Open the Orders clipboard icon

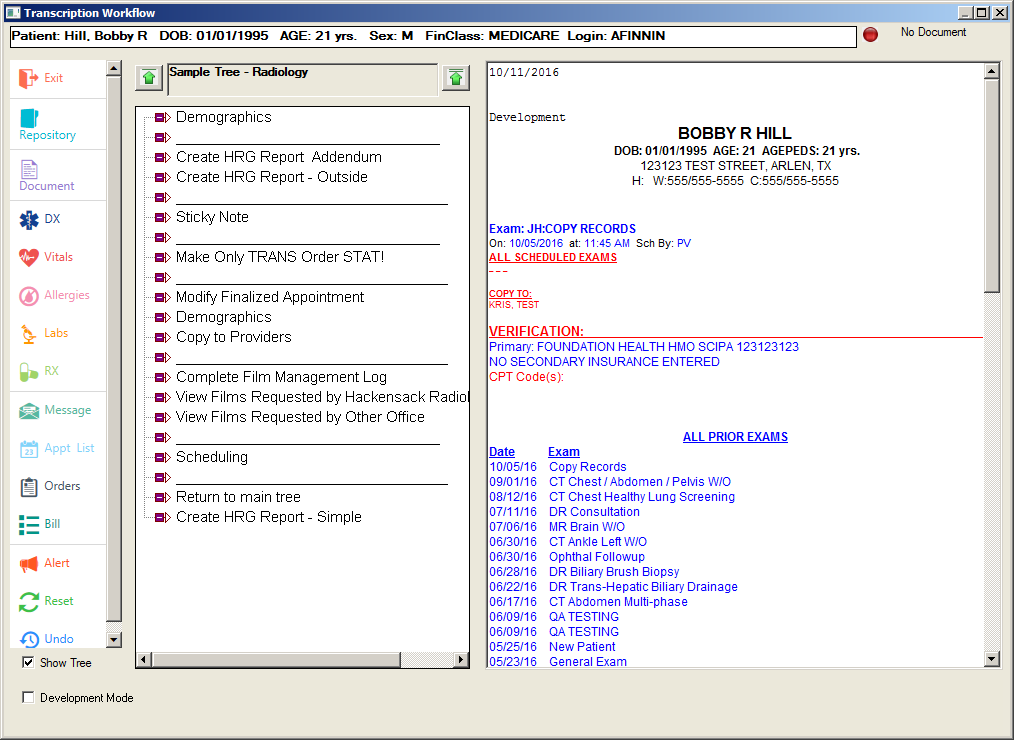pos(29,487)
